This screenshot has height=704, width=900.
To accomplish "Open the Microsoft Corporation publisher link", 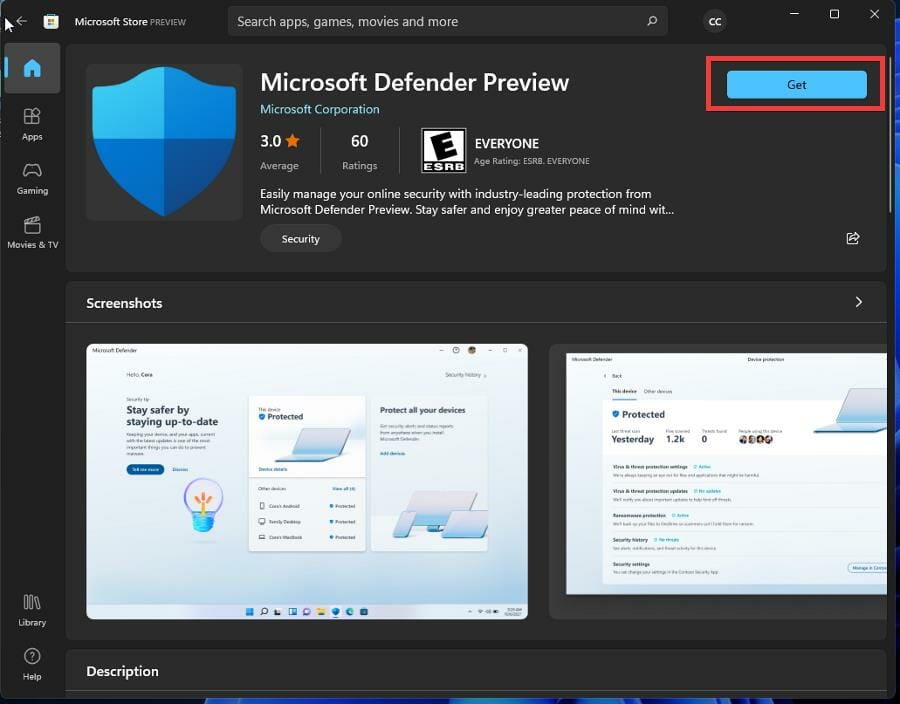I will coord(320,109).
